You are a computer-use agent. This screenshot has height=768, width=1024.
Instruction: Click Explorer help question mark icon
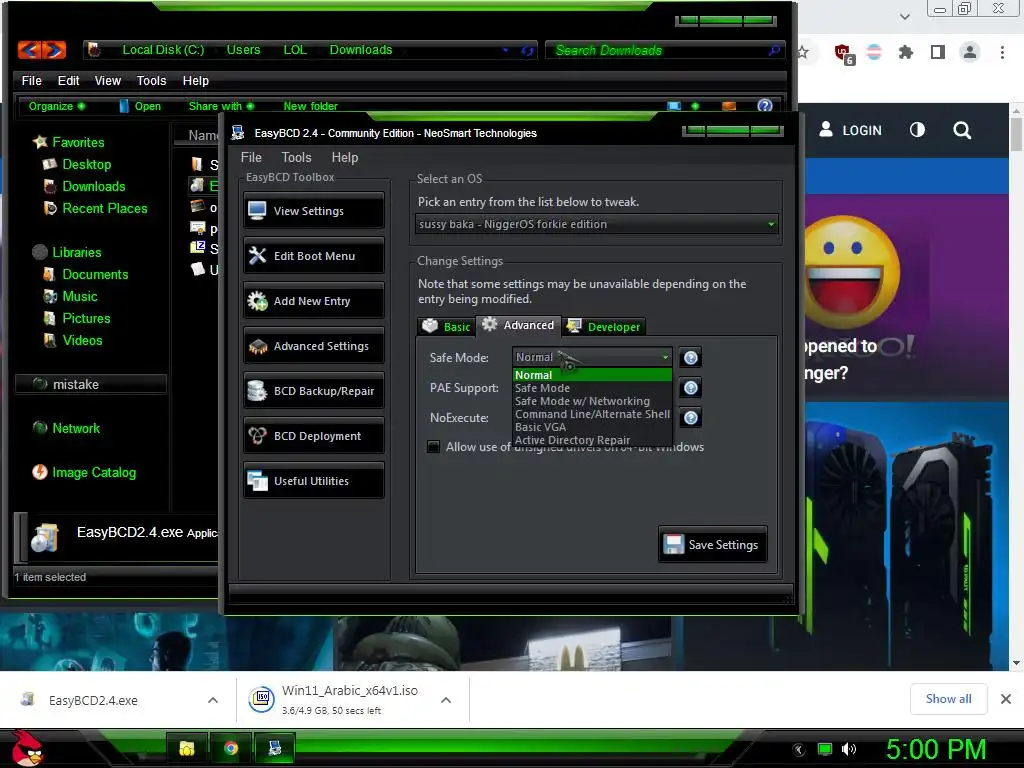[x=765, y=106]
